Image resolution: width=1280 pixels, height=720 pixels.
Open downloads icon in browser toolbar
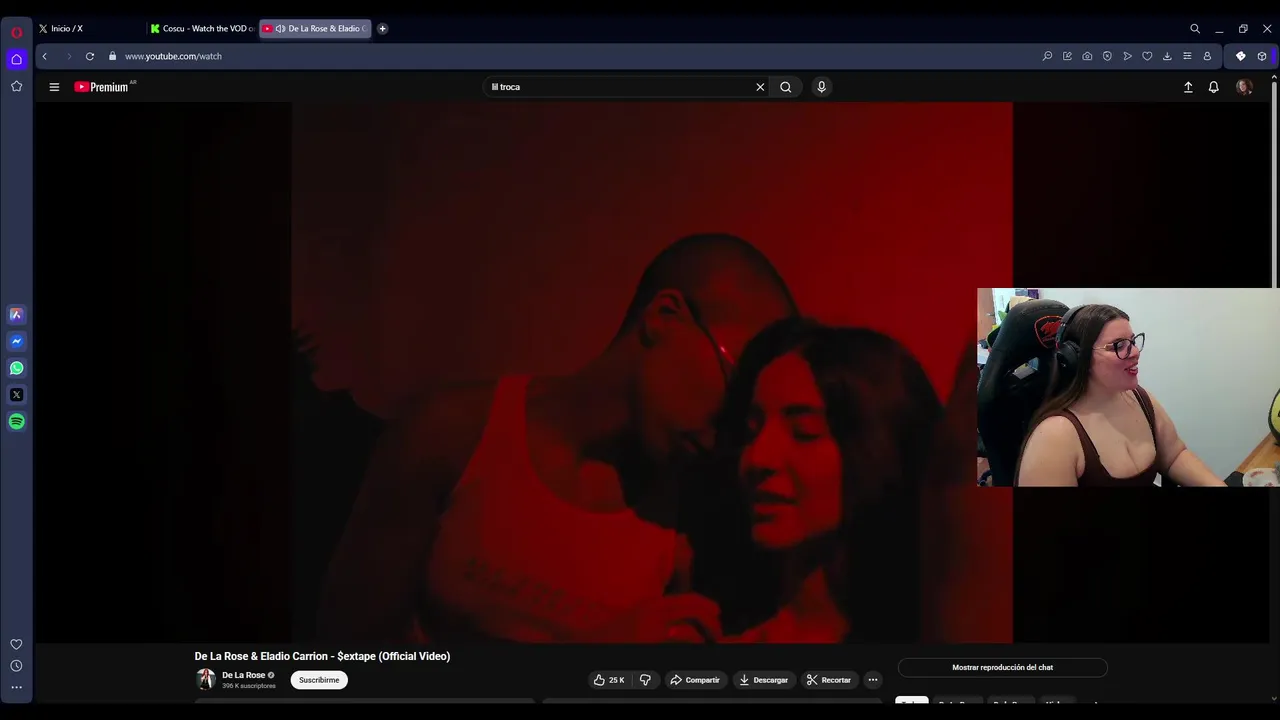pos(1167,56)
